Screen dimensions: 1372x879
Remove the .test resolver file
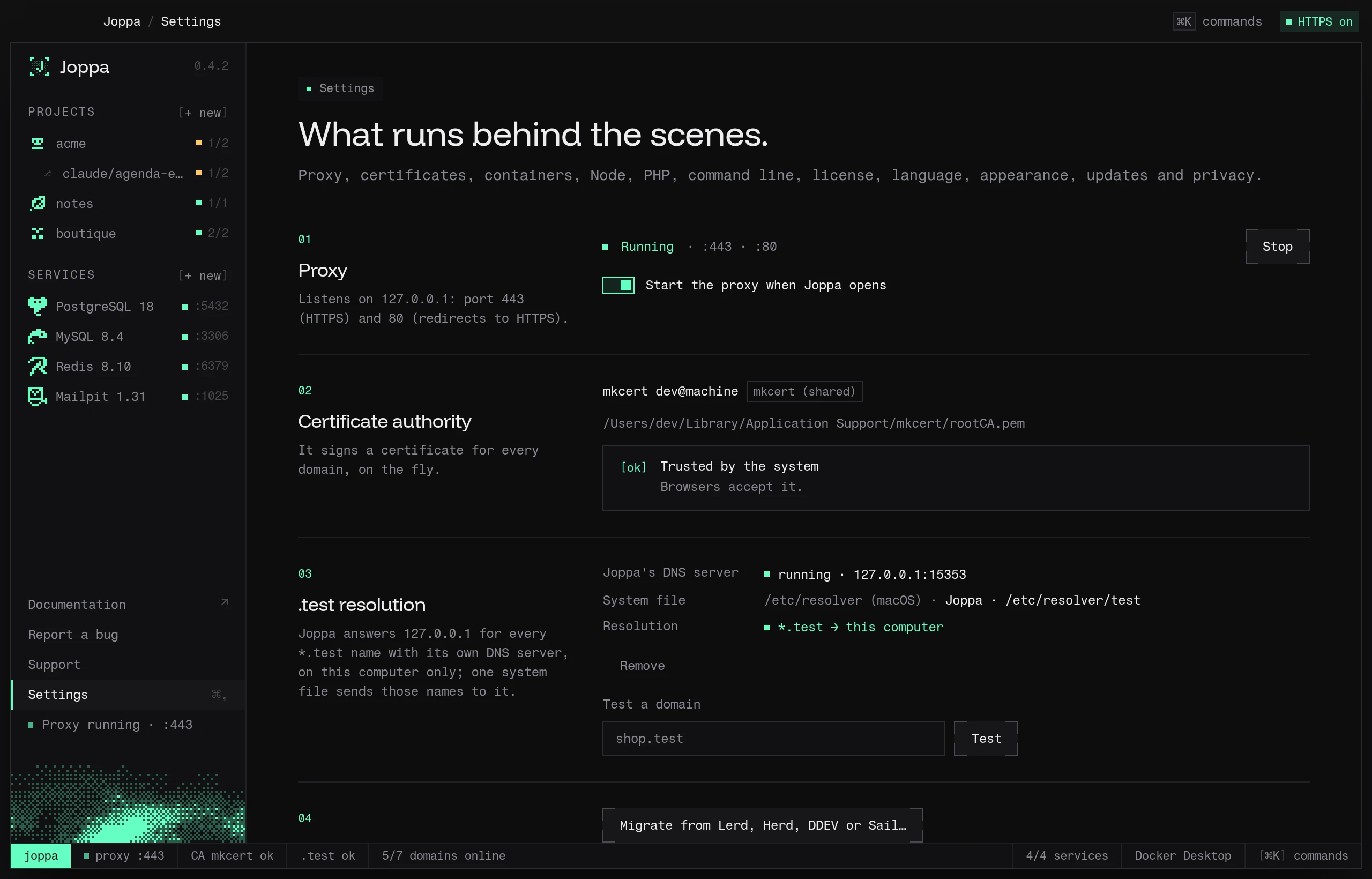coord(642,666)
